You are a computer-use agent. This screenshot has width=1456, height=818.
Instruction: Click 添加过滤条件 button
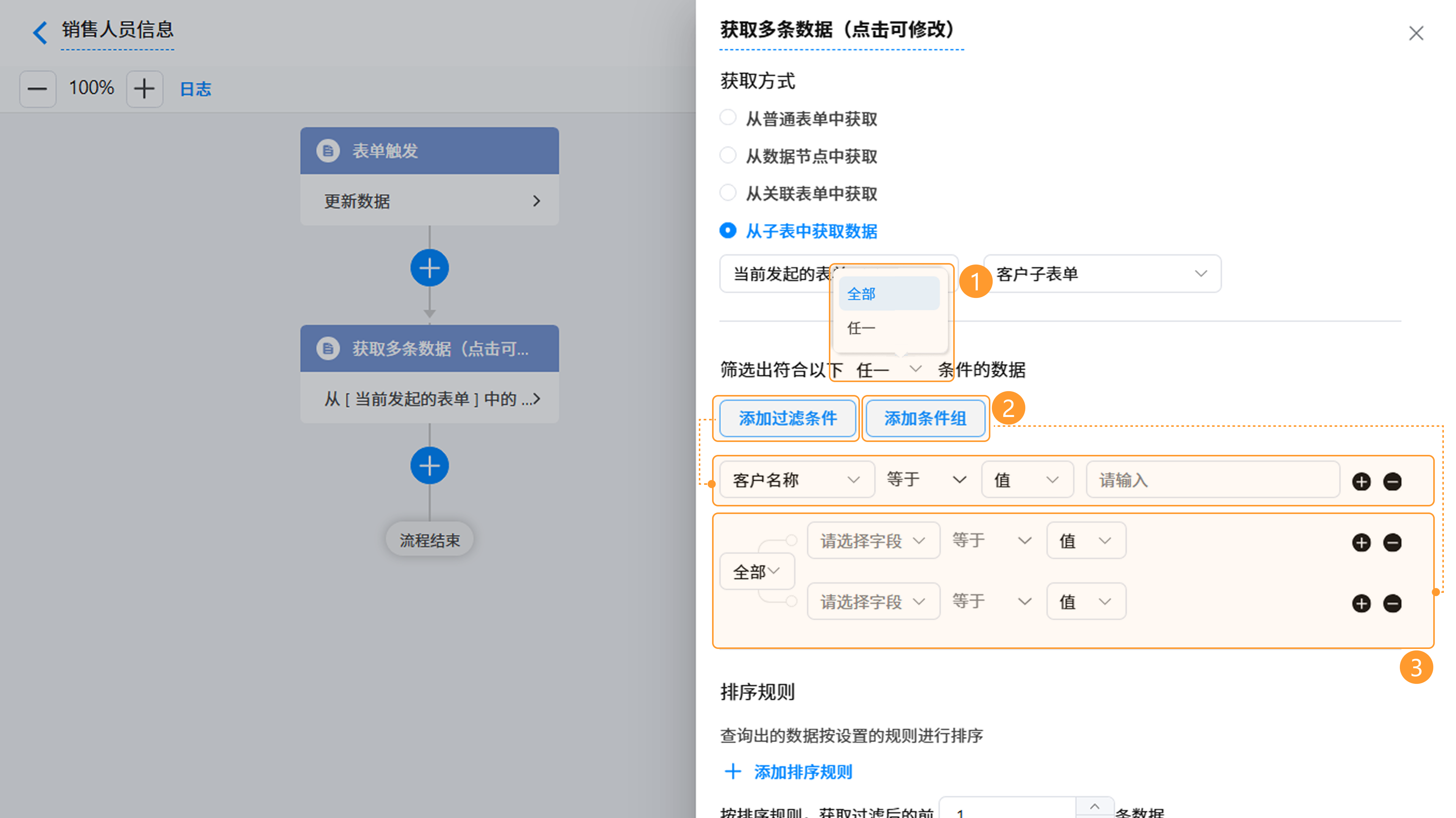click(x=788, y=418)
